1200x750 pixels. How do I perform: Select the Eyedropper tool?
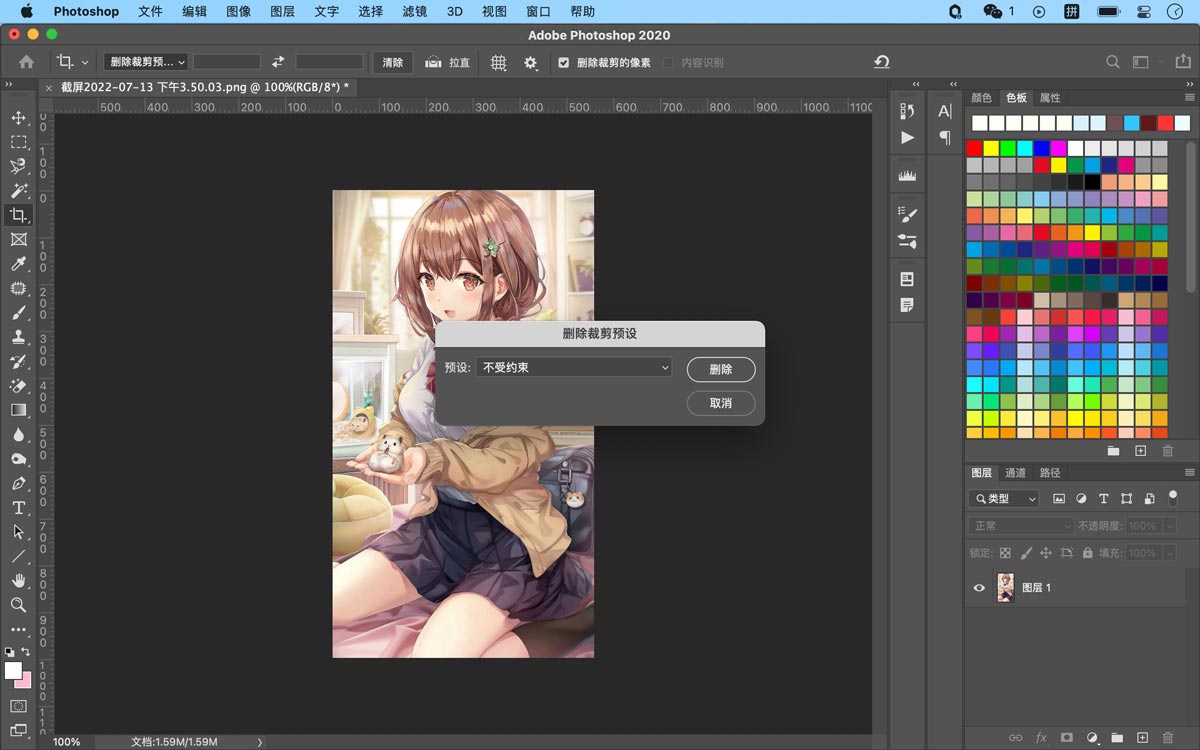(x=18, y=264)
